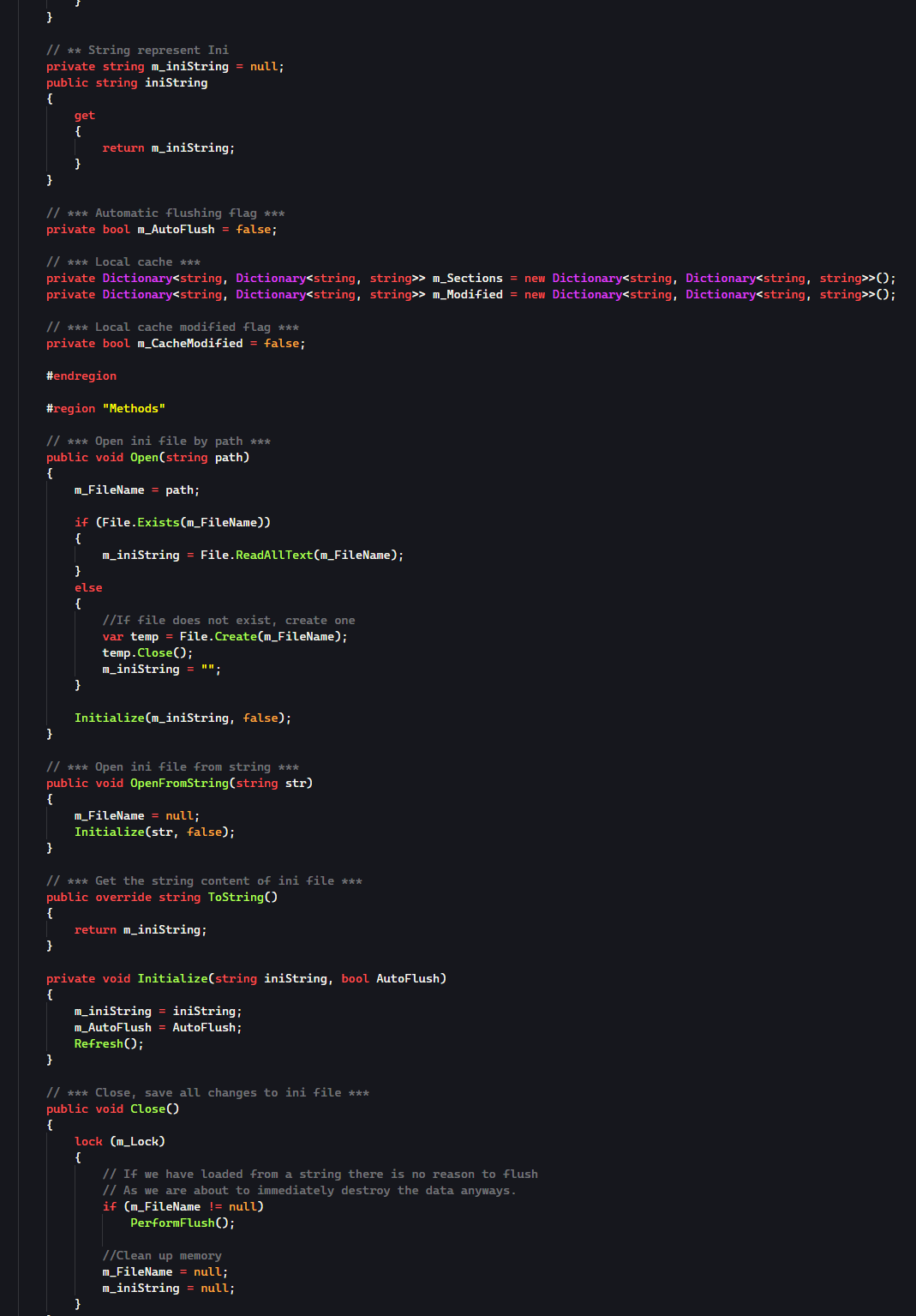Click the temp.Close() statement
The height and width of the screenshot is (1316, 916).
[147, 653]
